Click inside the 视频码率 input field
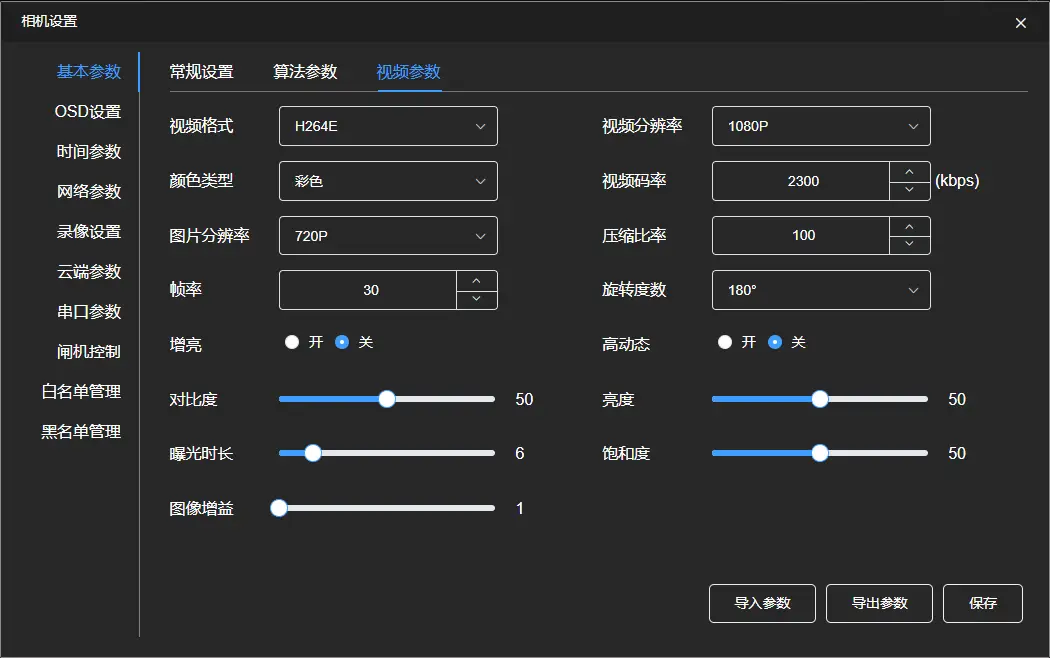This screenshot has width=1050, height=658. coord(800,180)
